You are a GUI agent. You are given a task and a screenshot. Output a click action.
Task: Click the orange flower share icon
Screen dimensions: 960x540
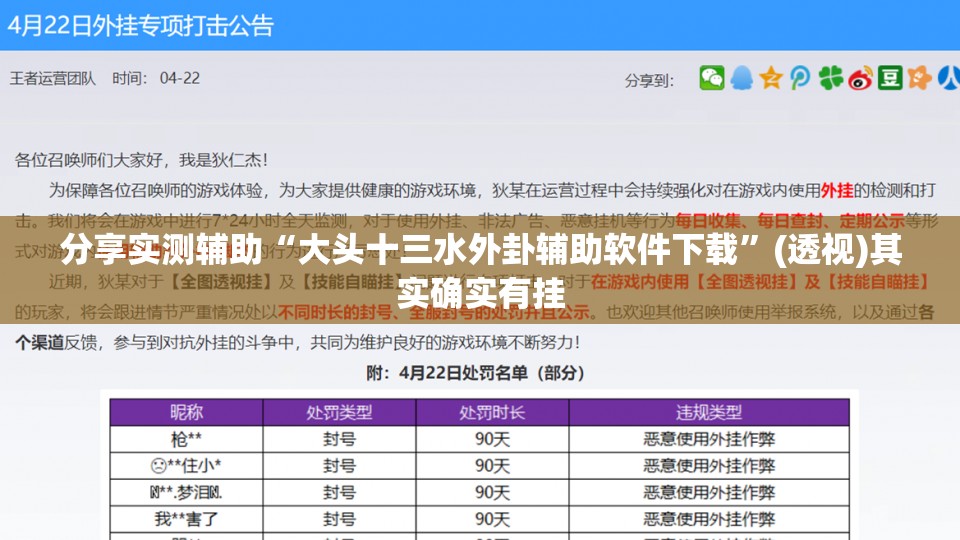[919, 78]
